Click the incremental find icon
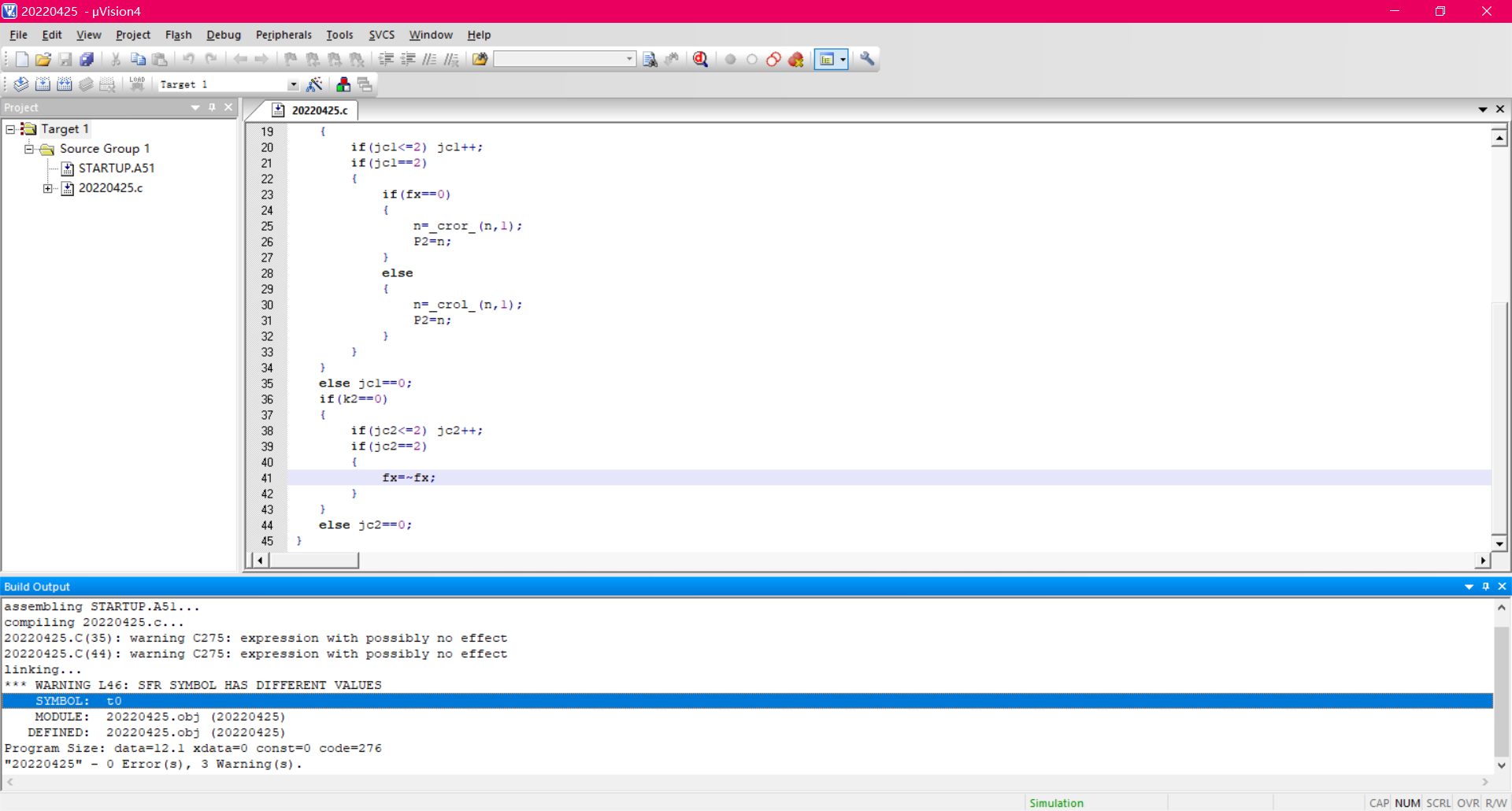Viewport: 1512px width, 811px height. click(x=672, y=59)
